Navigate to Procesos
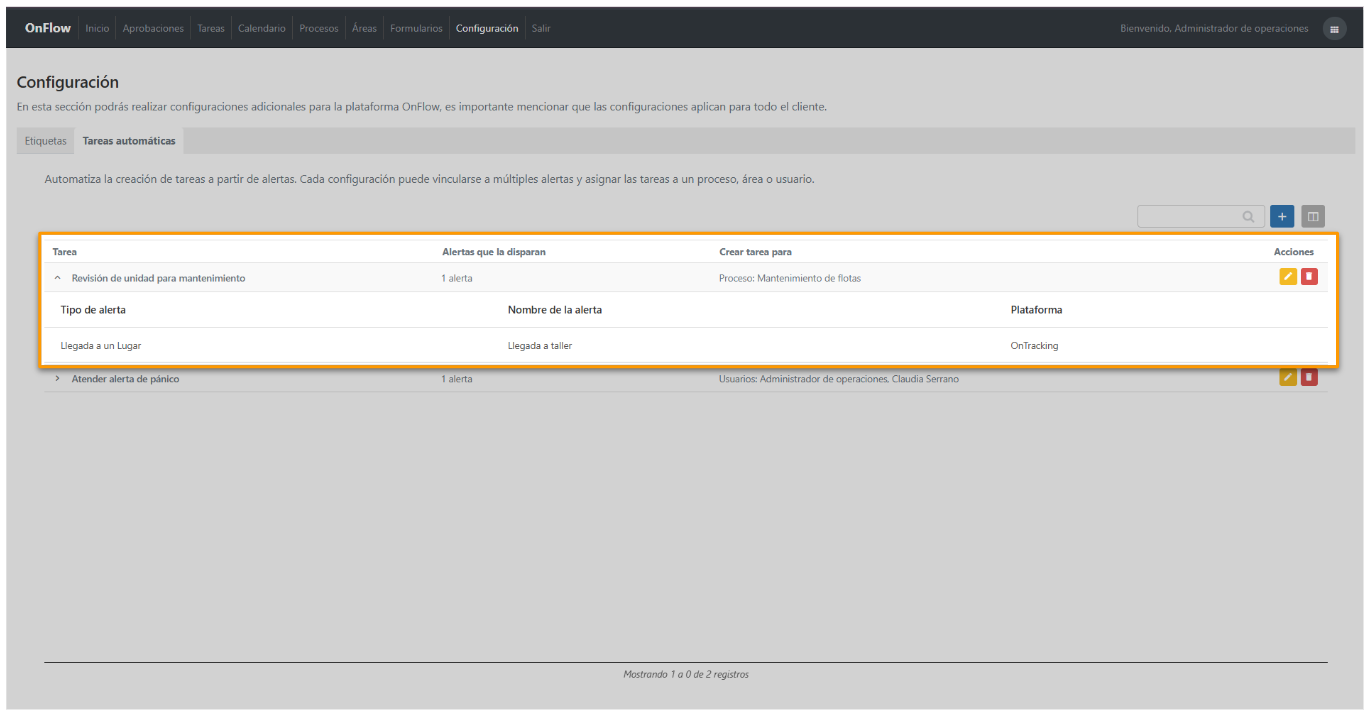This screenshot has width=1372, height=719. [319, 28]
